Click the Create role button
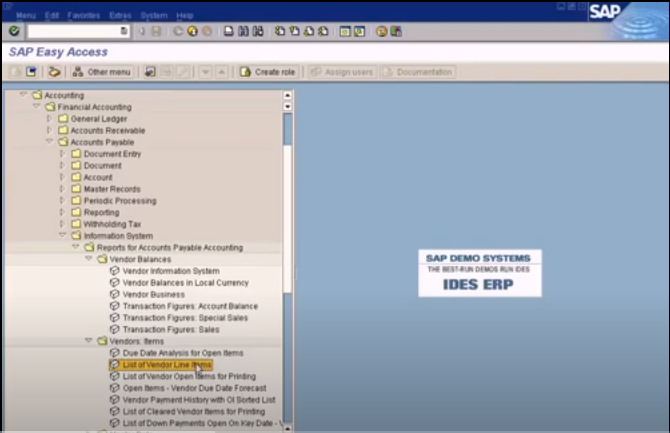 [x=268, y=72]
